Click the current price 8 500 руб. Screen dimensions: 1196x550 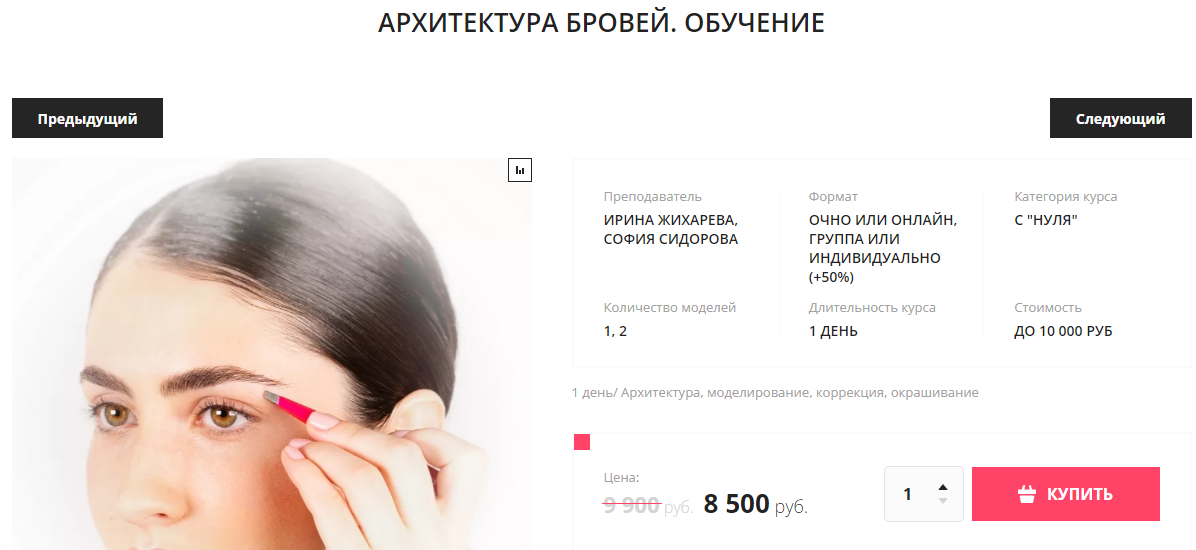(x=755, y=504)
